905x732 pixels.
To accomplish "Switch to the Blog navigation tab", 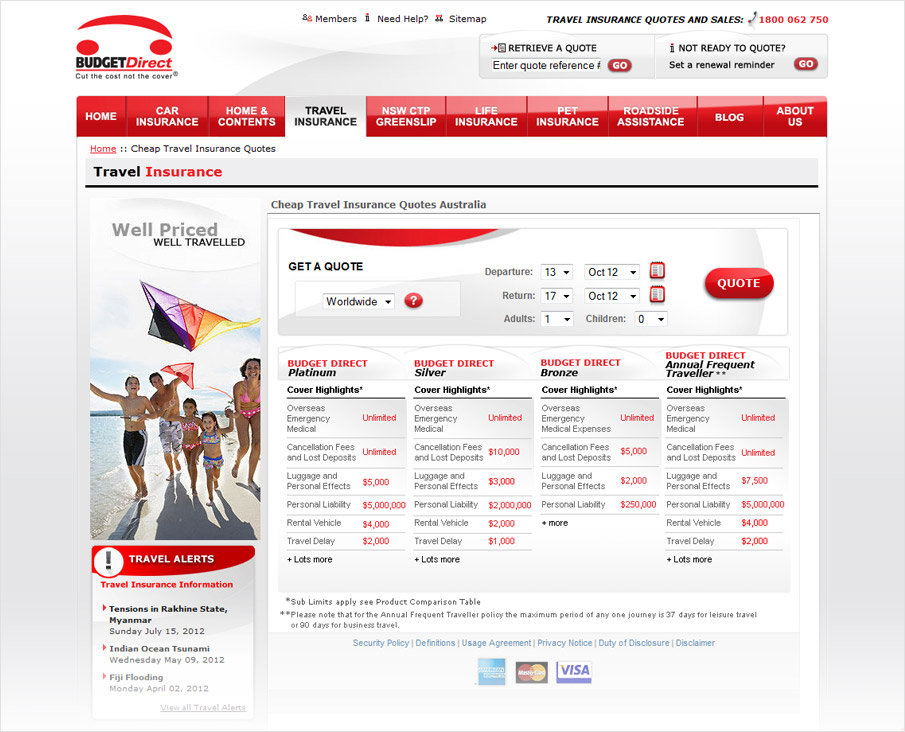I will [729, 116].
